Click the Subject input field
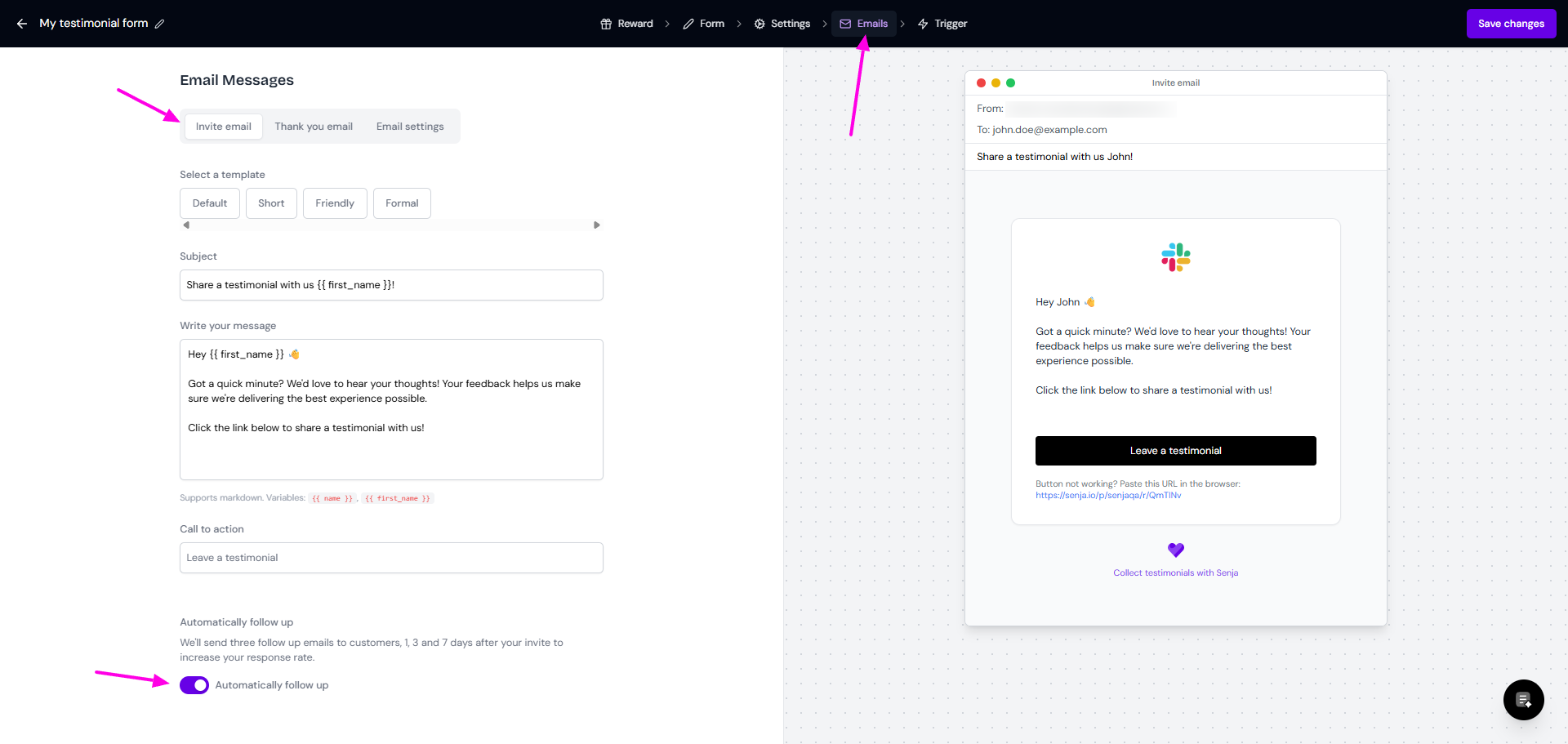 coord(391,285)
